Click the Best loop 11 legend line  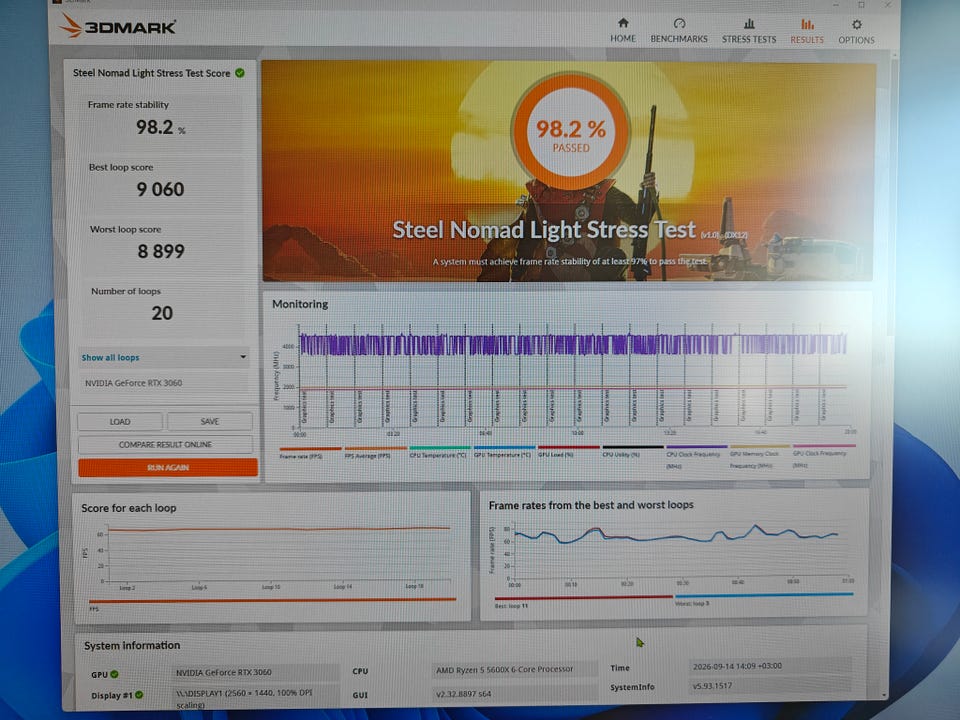583,598
